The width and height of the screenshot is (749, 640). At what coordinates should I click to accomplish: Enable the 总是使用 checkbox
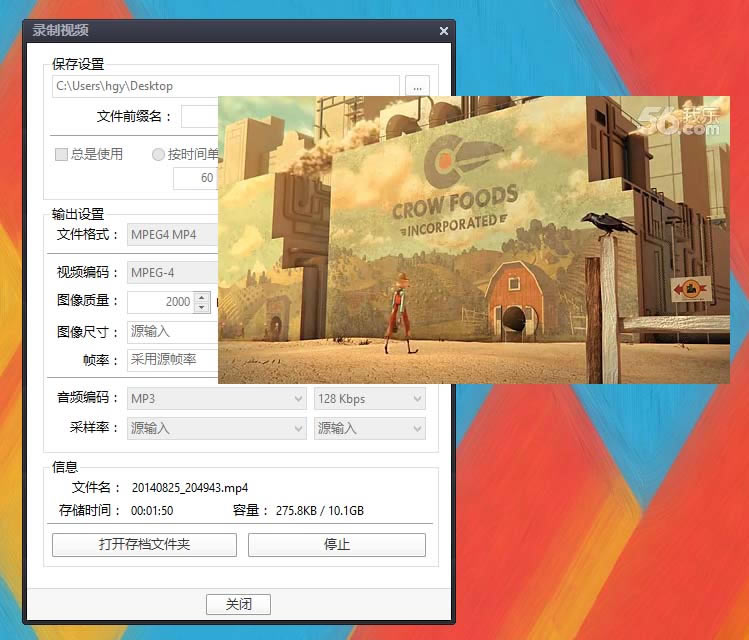61,154
